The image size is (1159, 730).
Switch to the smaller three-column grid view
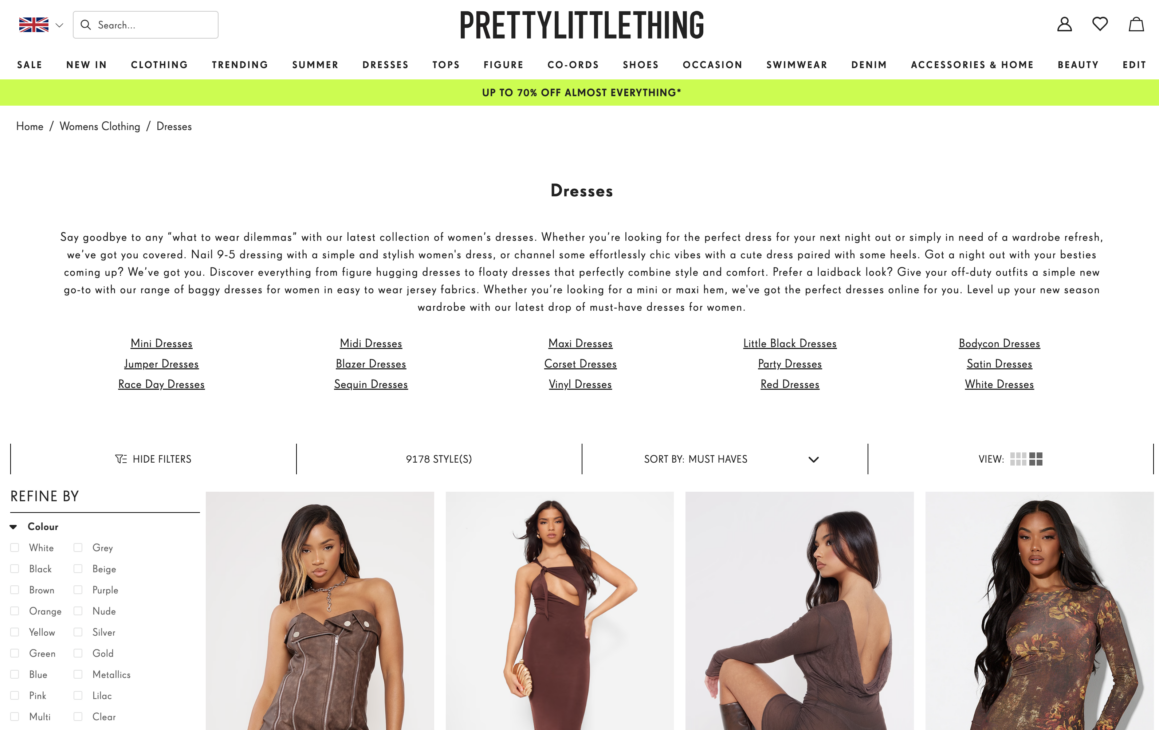[x=1018, y=459]
